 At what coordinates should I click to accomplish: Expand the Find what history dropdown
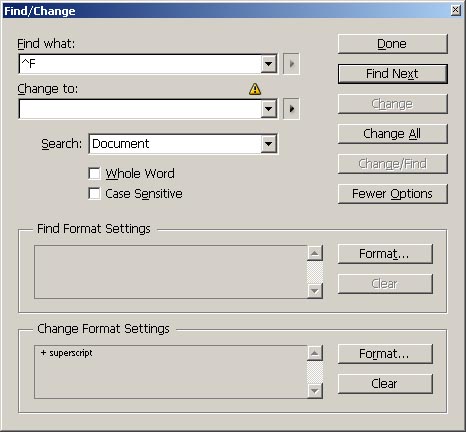tap(269, 64)
